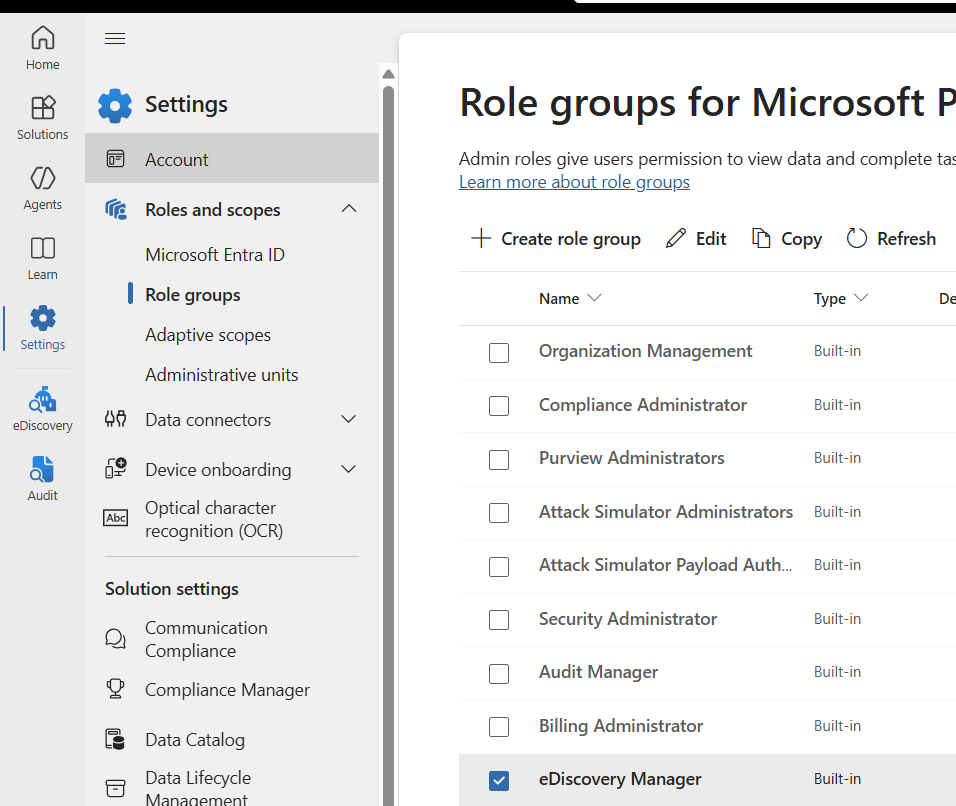Click the OCR Abc icon

pos(115,518)
